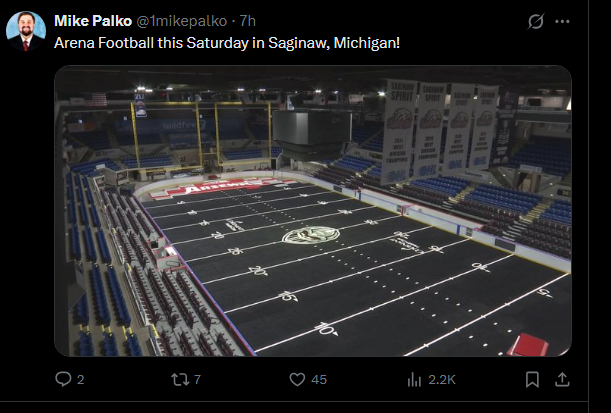Open view analytics bar chart icon
This screenshot has height=413, width=611.
[x=415, y=380]
